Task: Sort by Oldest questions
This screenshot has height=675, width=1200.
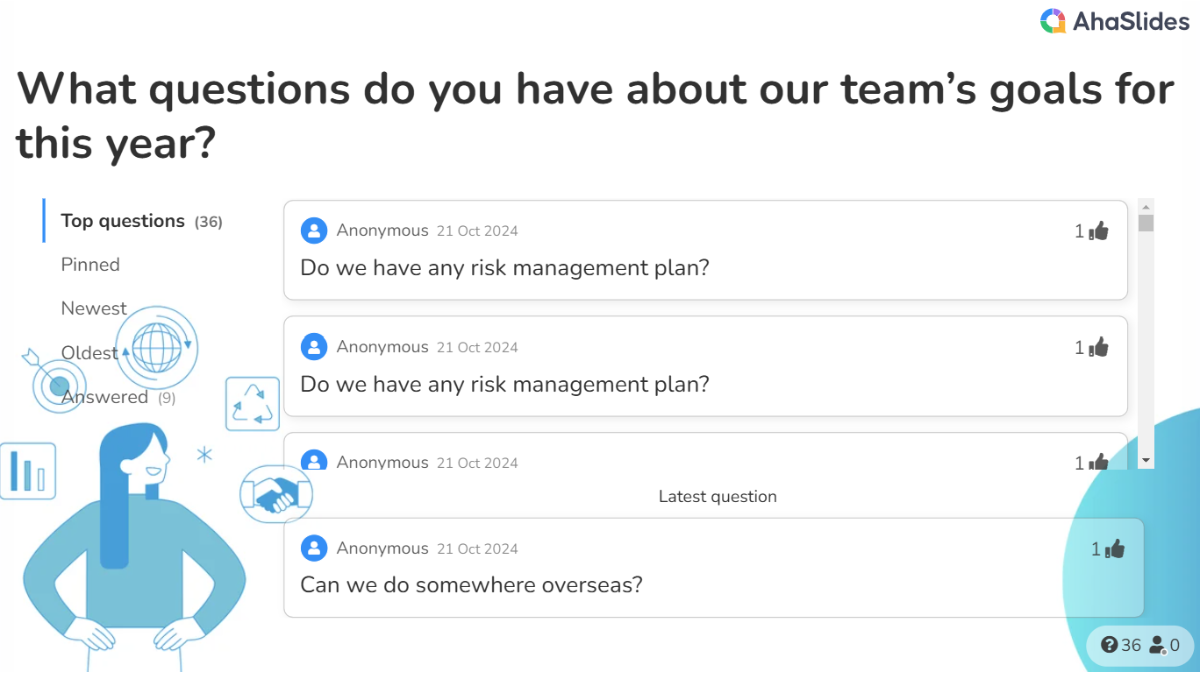Action: click(89, 353)
